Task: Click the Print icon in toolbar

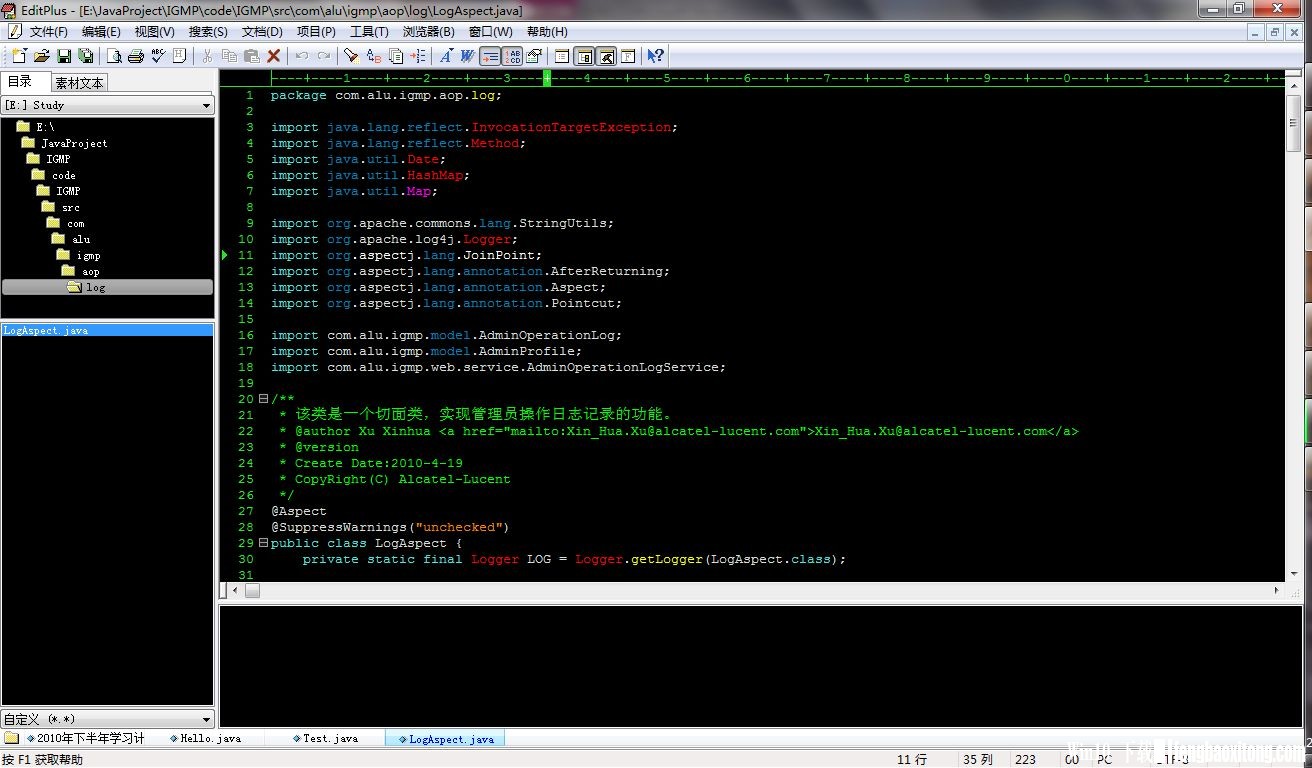Action: 136,56
